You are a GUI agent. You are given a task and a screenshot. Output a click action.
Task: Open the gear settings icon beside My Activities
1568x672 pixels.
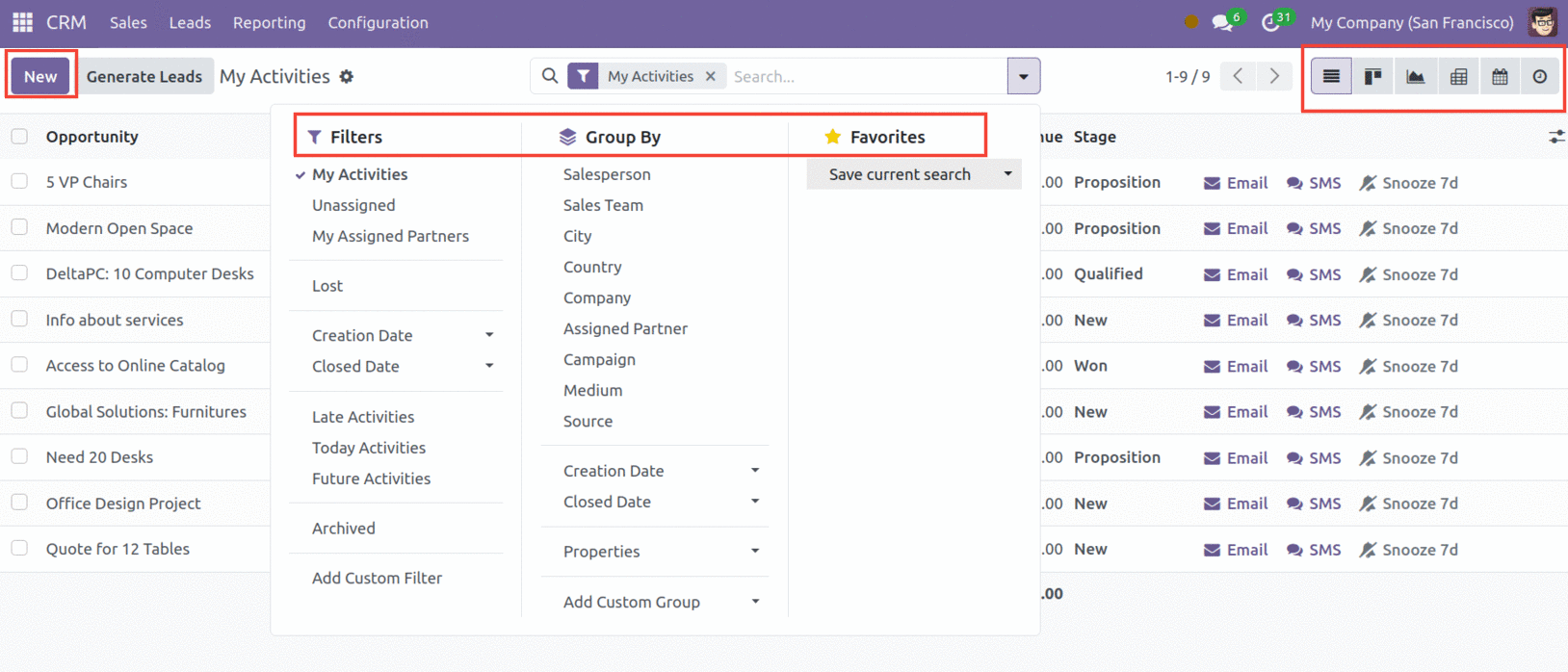pyautogui.click(x=347, y=76)
